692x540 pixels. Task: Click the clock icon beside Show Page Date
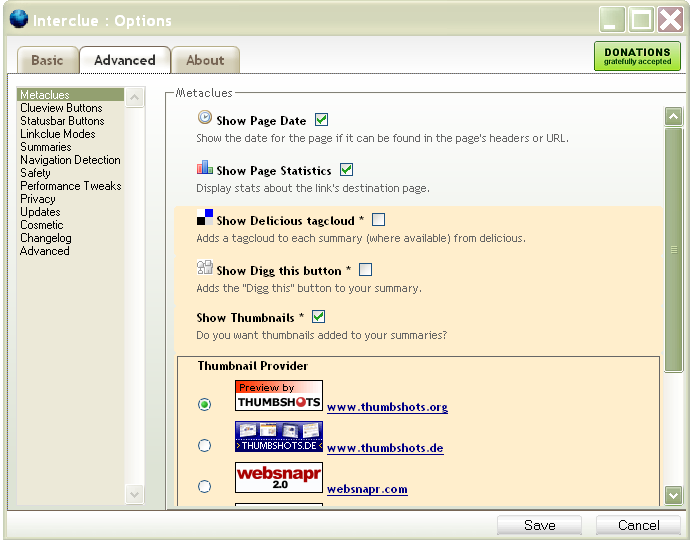(204, 117)
